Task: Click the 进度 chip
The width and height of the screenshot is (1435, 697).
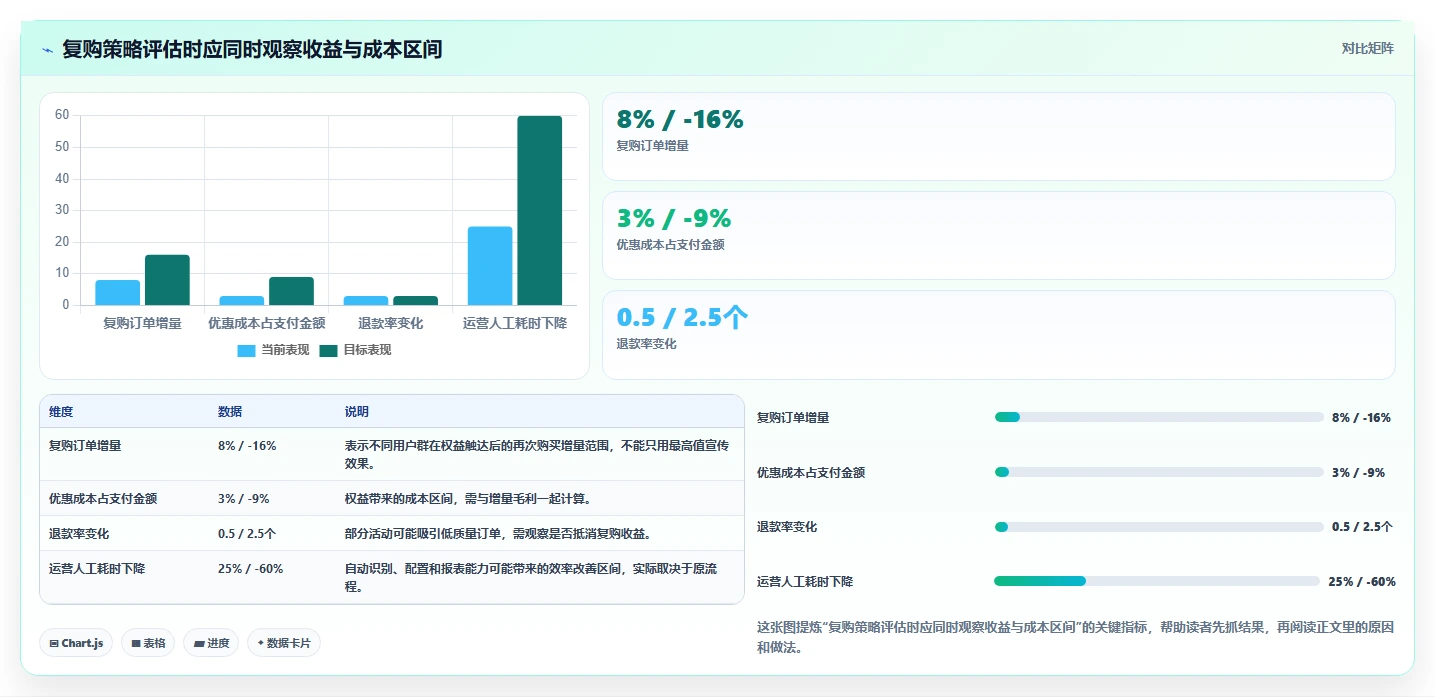Action: pyautogui.click(x=211, y=643)
